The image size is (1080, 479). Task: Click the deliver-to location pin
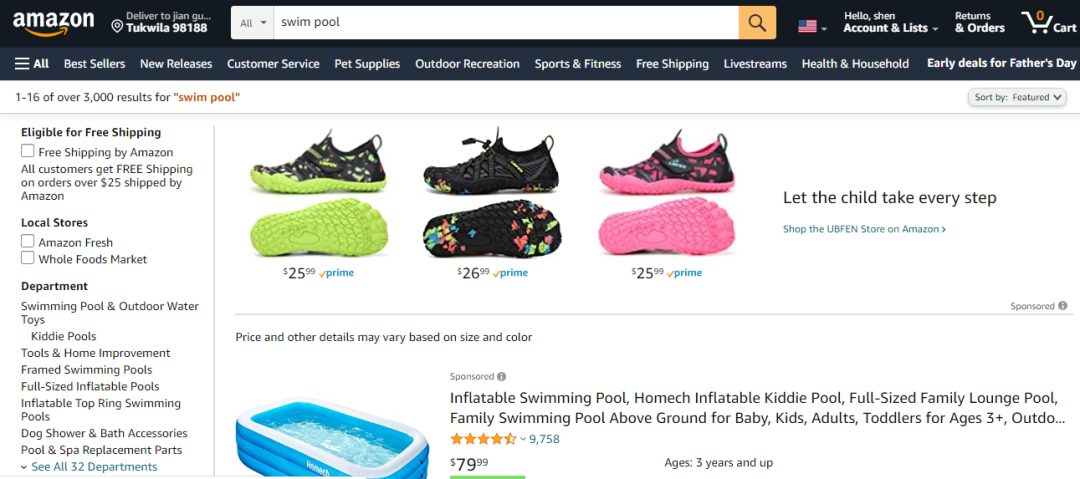[x=117, y=25]
